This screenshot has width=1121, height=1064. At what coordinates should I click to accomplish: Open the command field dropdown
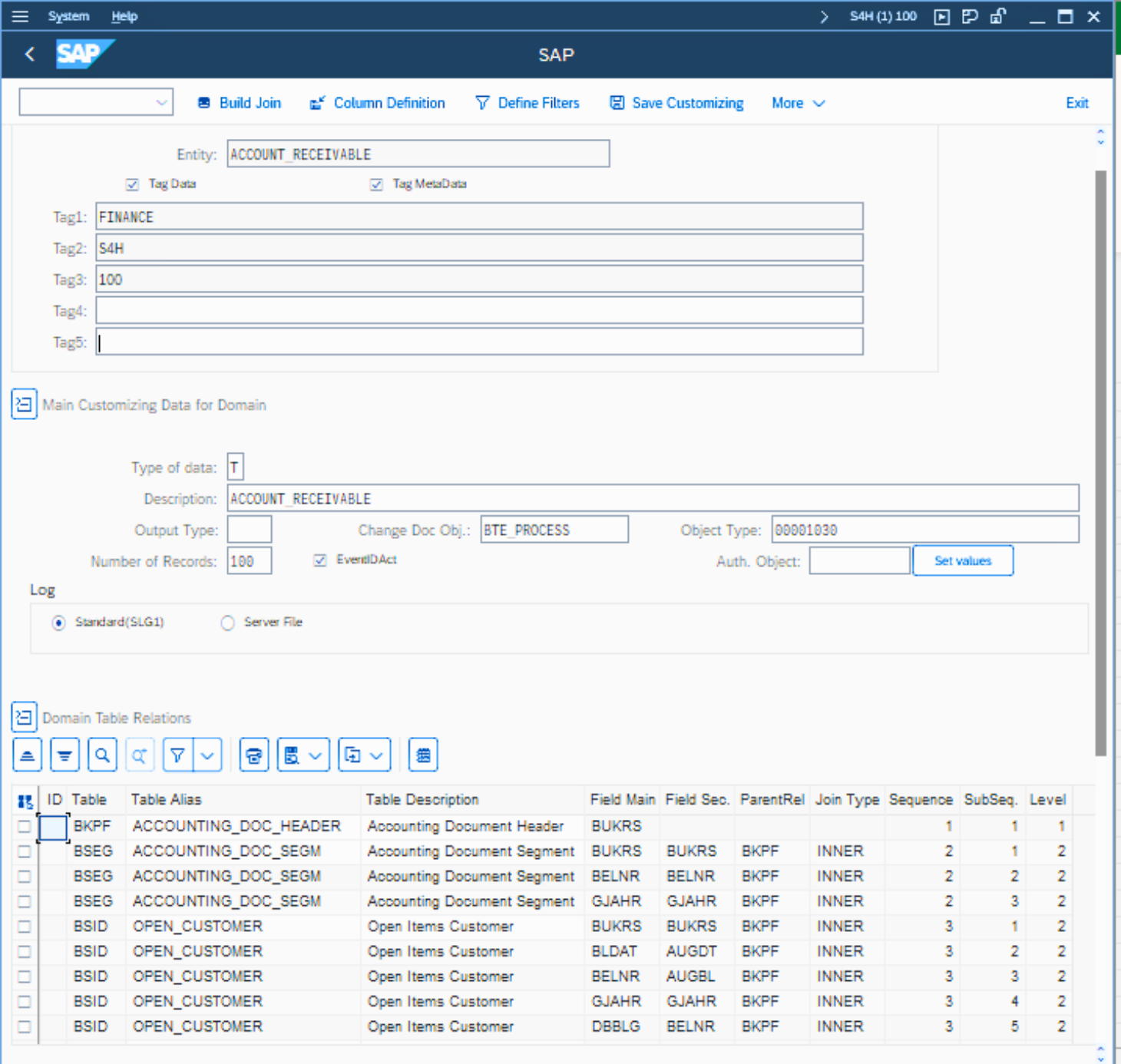pos(161,102)
